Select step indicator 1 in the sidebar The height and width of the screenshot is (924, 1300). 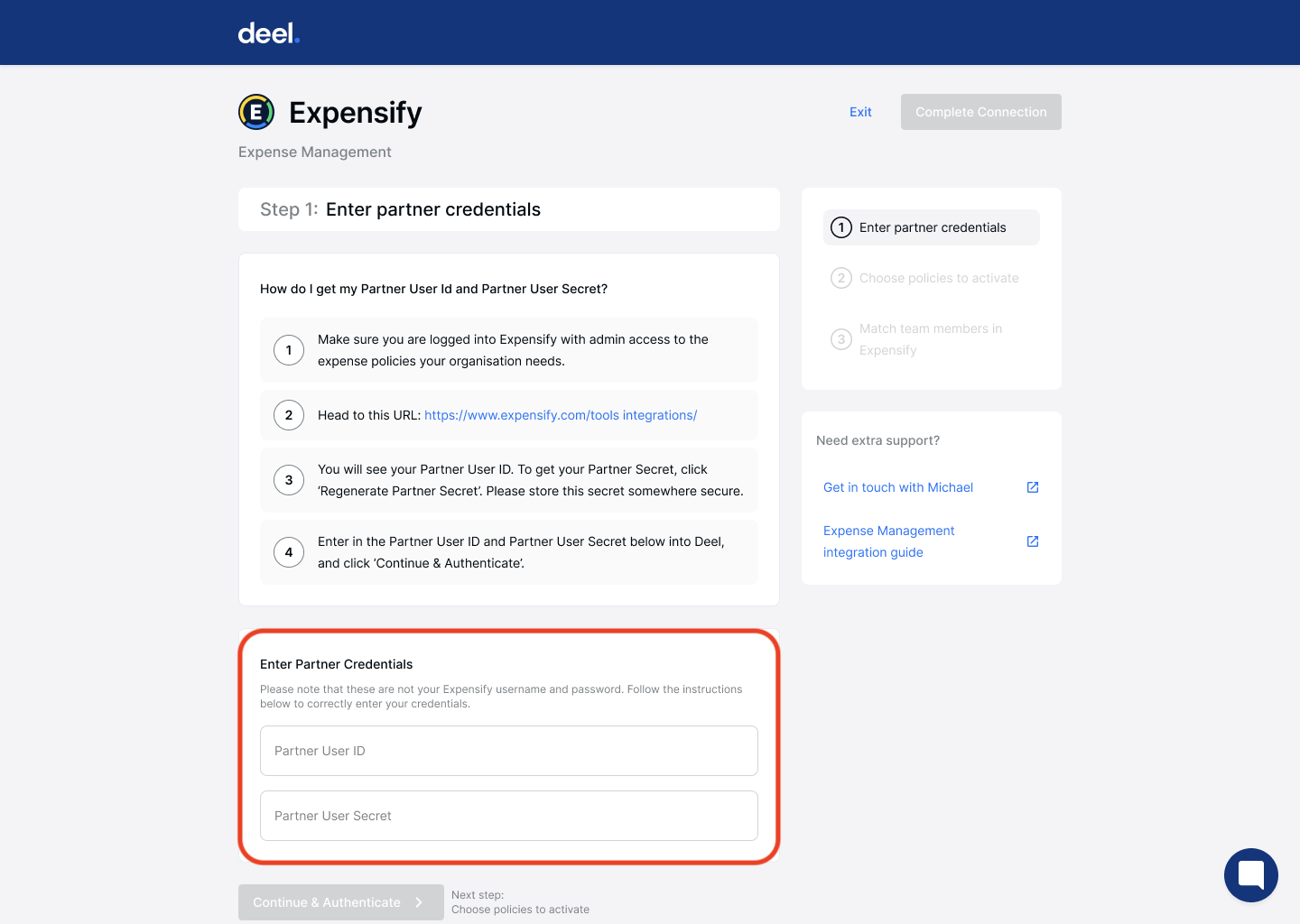coord(840,227)
